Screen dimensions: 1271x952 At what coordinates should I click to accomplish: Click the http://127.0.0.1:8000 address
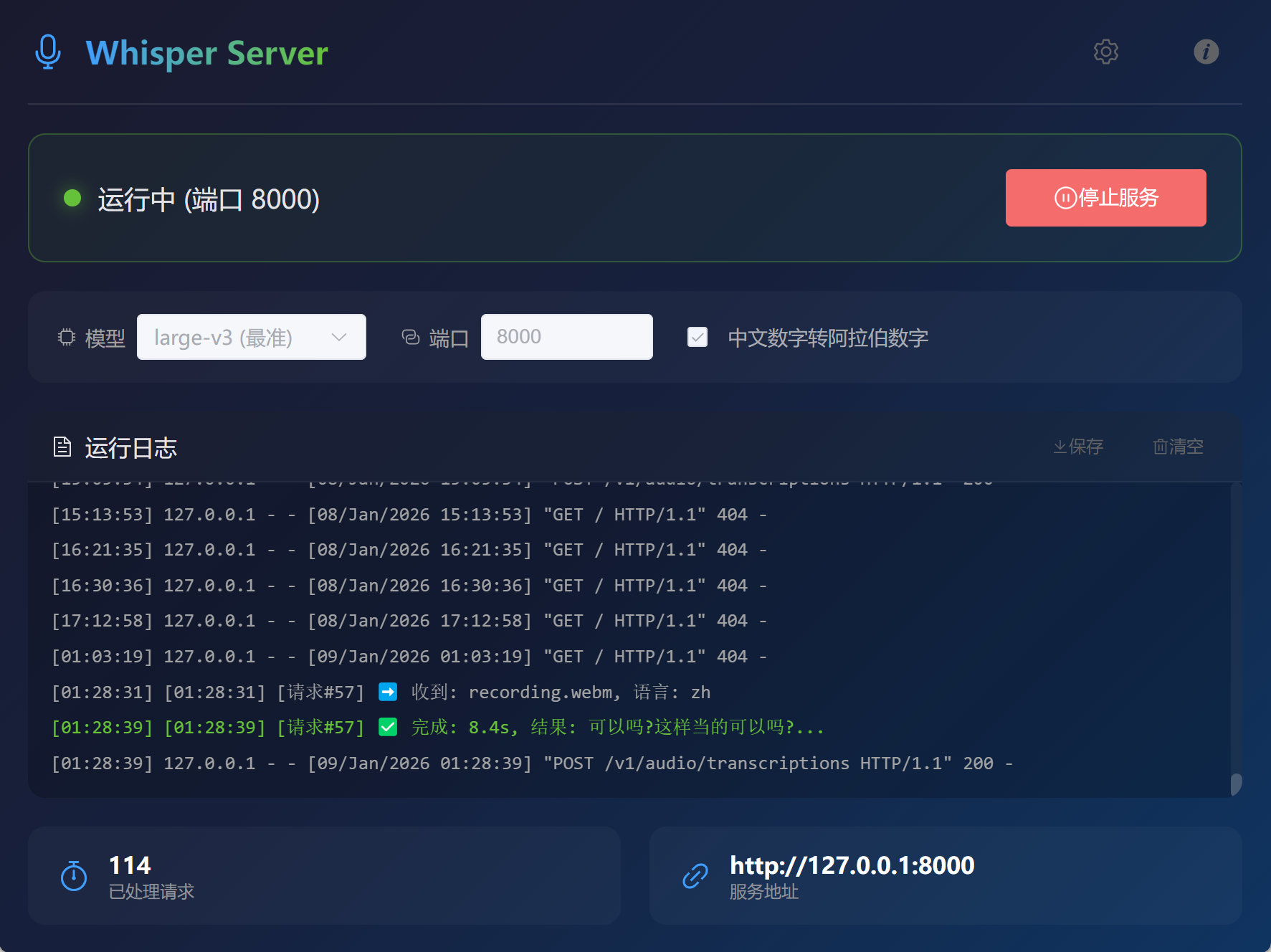(x=852, y=866)
